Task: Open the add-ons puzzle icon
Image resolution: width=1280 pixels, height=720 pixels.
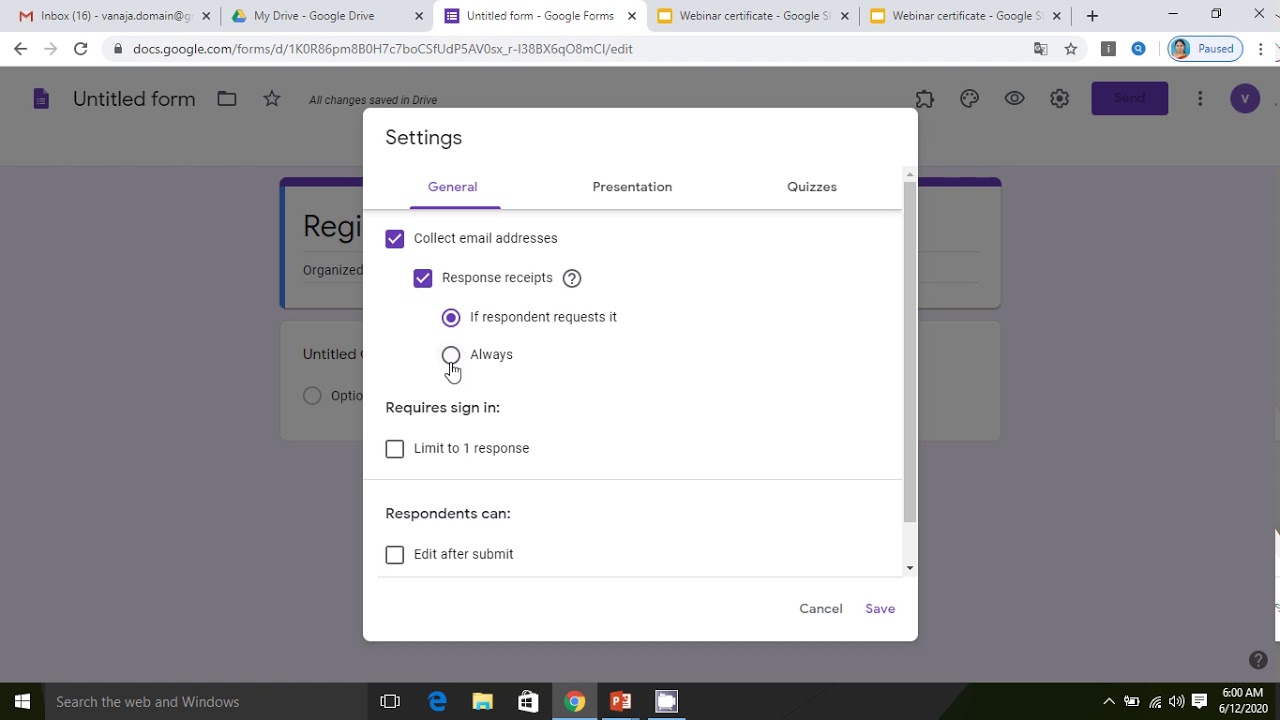Action: [x=924, y=98]
